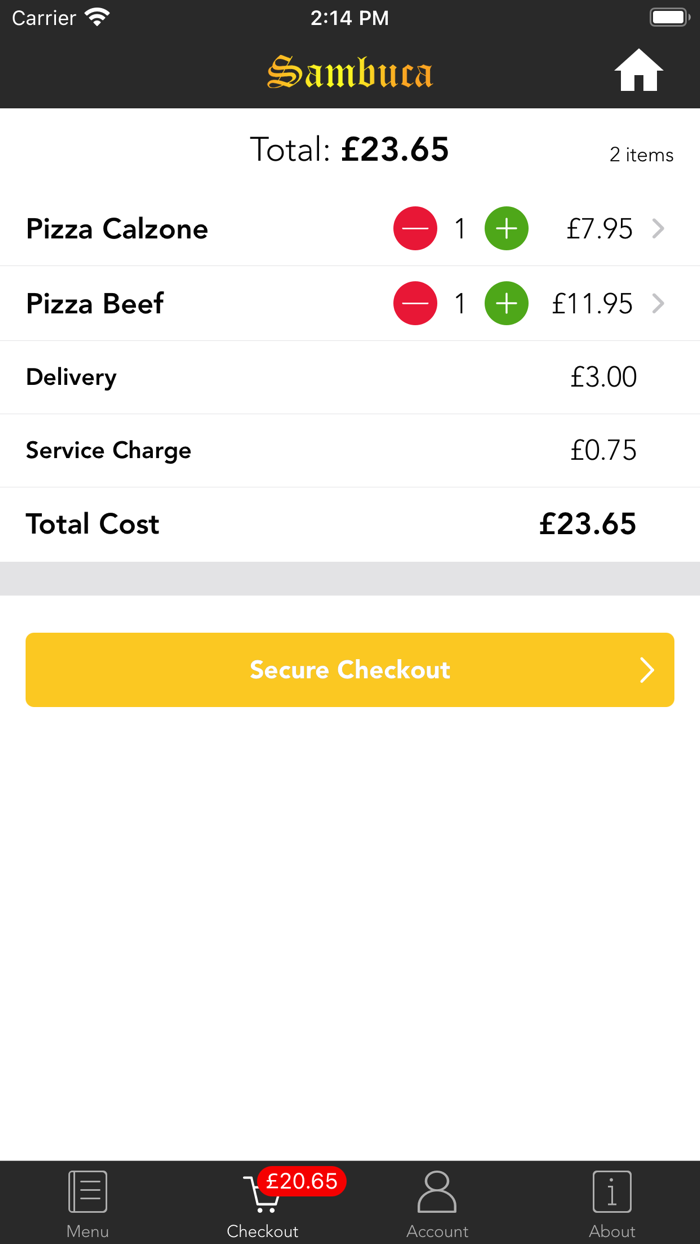Switch to the Account tab
The height and width of the screenshot is (1244, 700).
pyautogui.click(x=437, y=1203)
